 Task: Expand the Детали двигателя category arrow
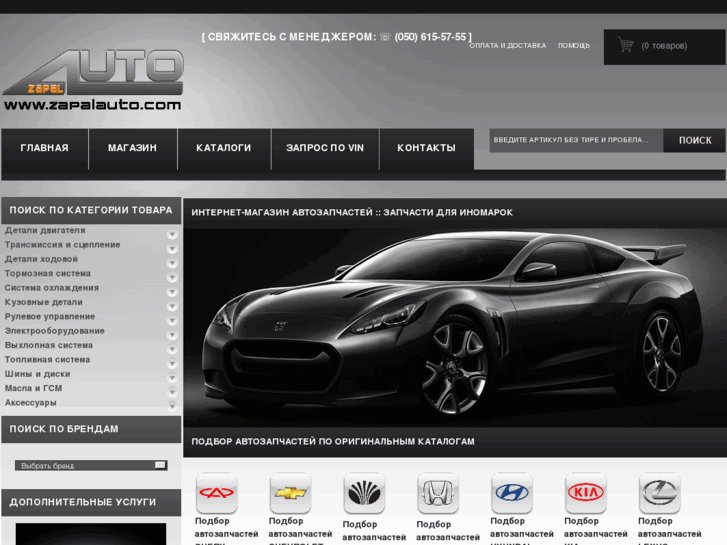(x=172, y=235)
